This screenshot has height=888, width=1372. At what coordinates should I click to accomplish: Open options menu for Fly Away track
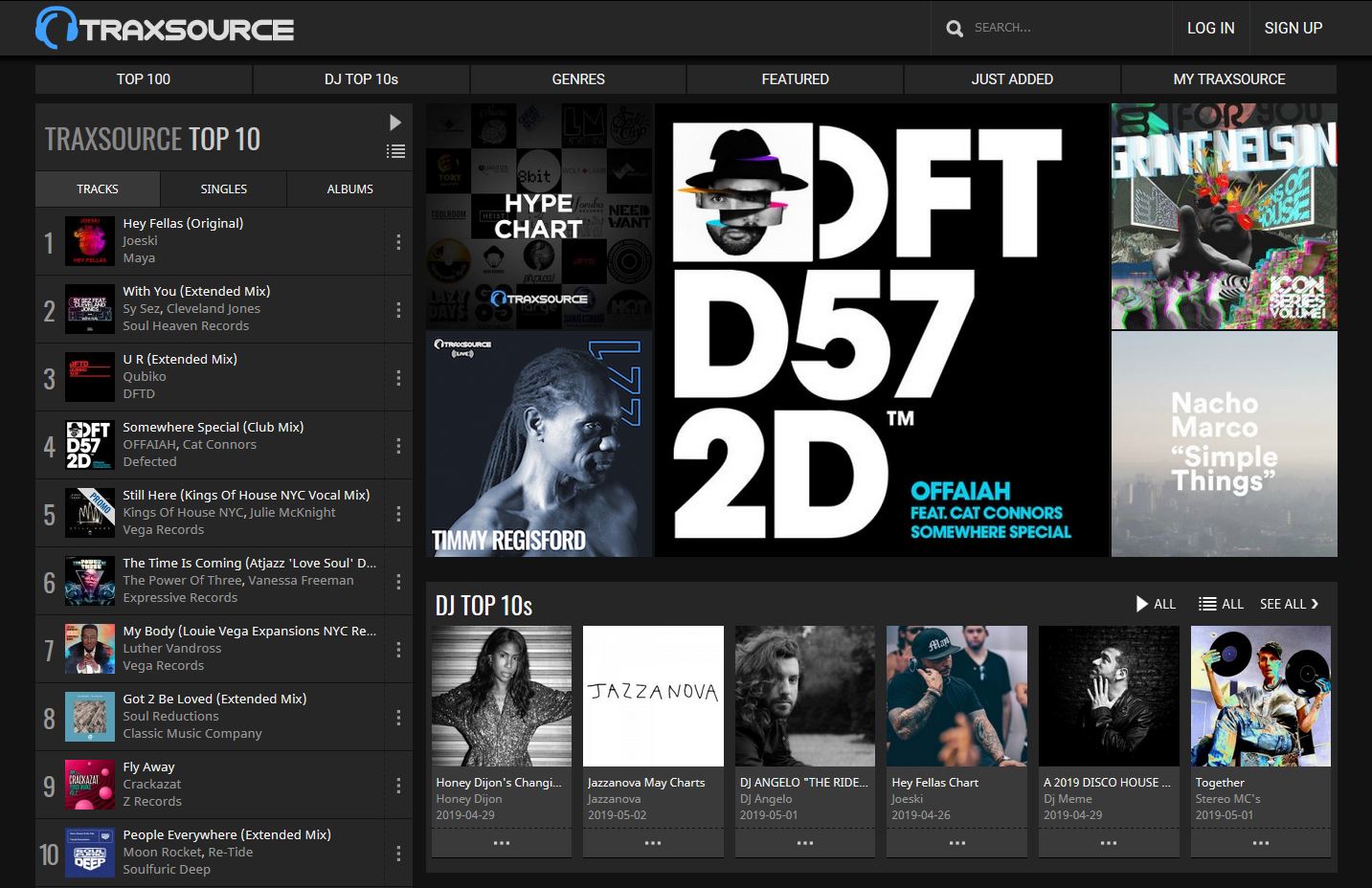(x=398, y=786)
